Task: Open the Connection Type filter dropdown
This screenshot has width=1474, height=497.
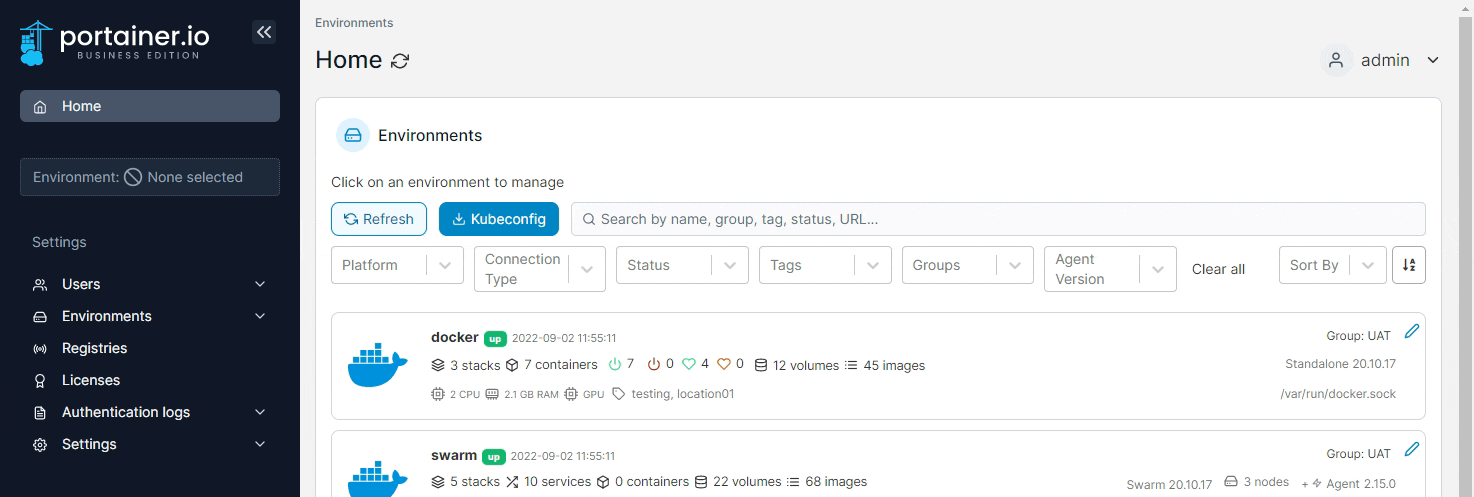Action: [540, 269]
